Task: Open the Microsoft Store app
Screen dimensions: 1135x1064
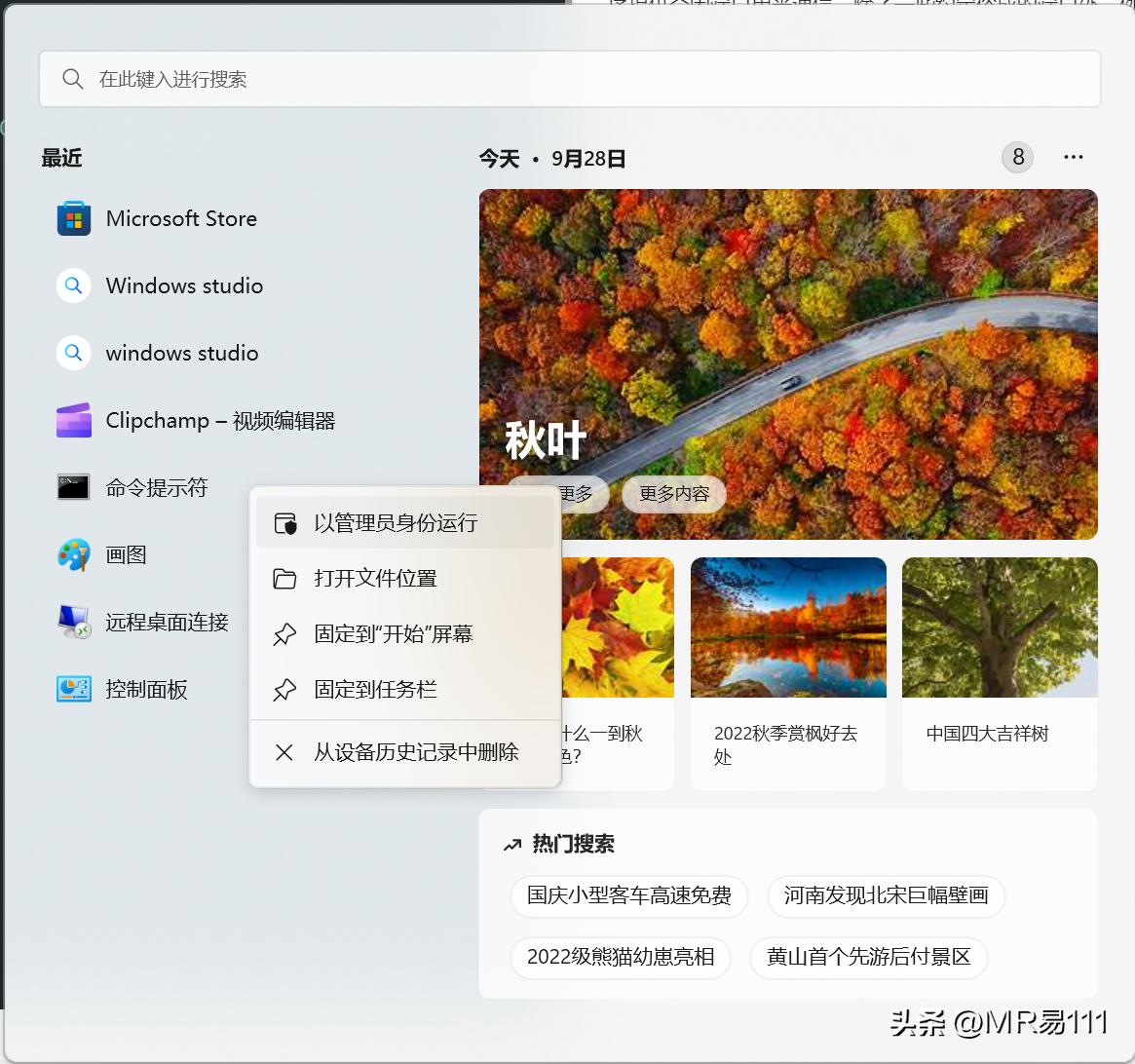Action: pyautogui.click(x=180, y=218)
